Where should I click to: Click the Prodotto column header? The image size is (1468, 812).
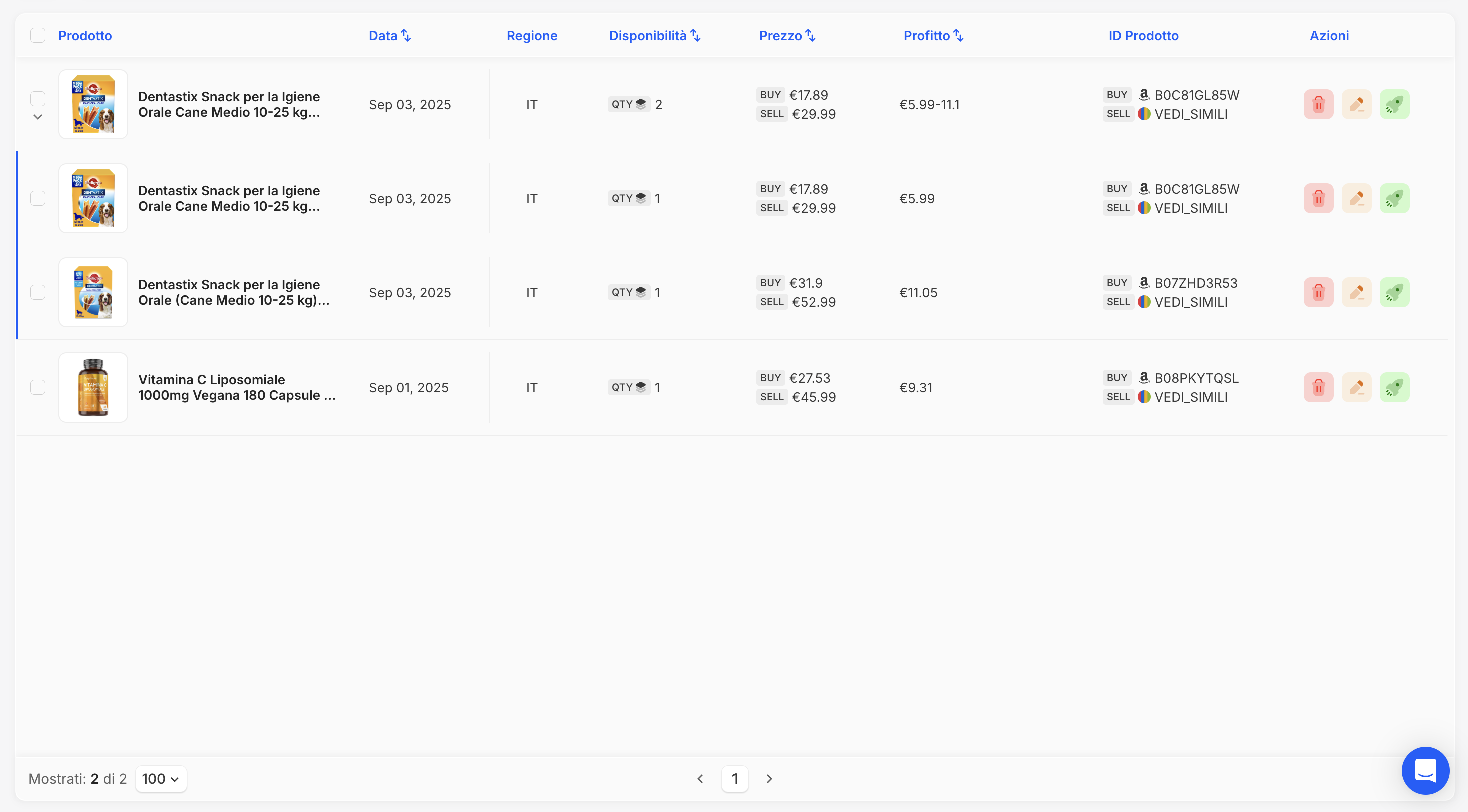85,36
